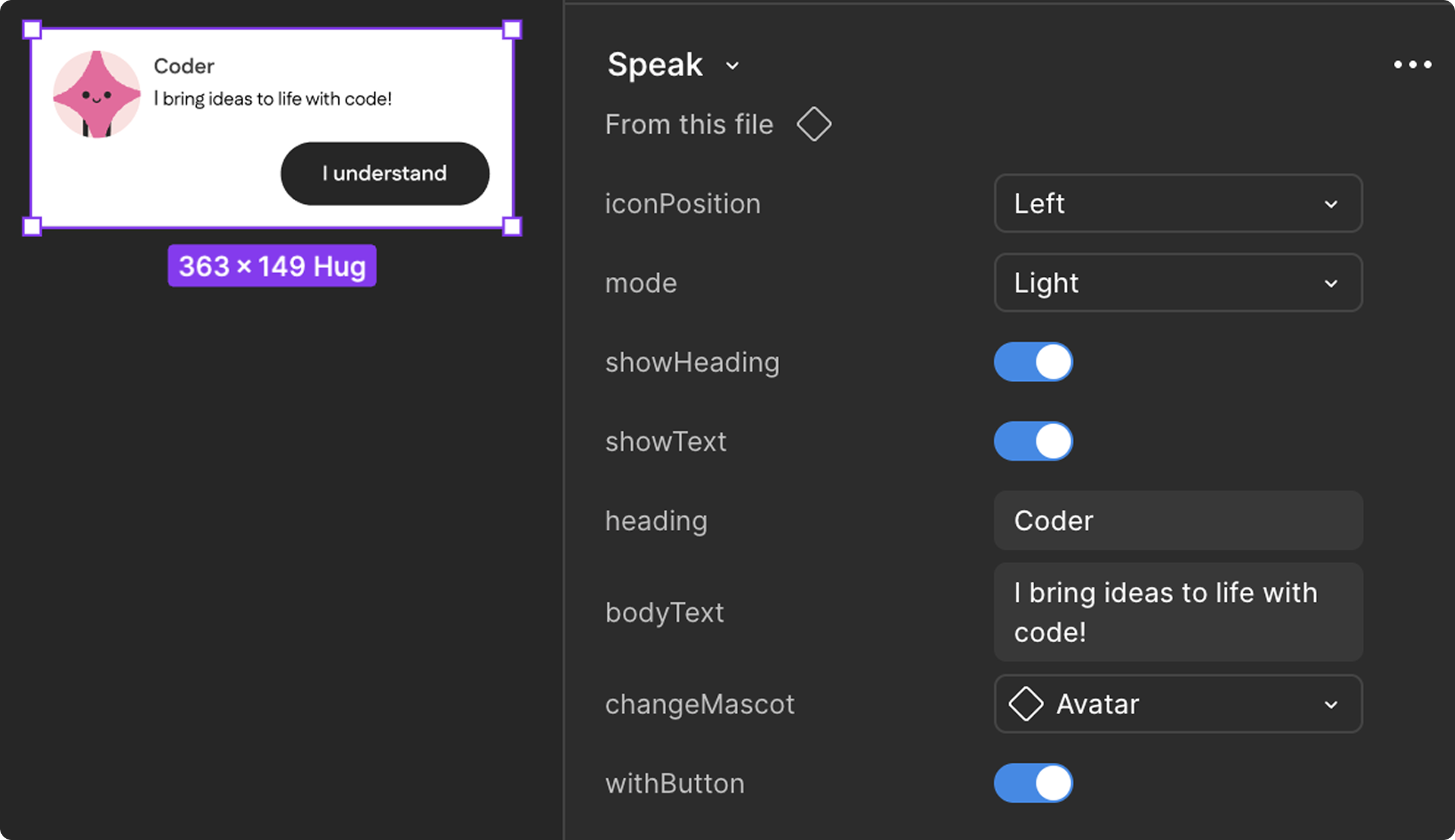
Task: Click the 363 × 149 Hug size badge
Action: click(272, 266)
